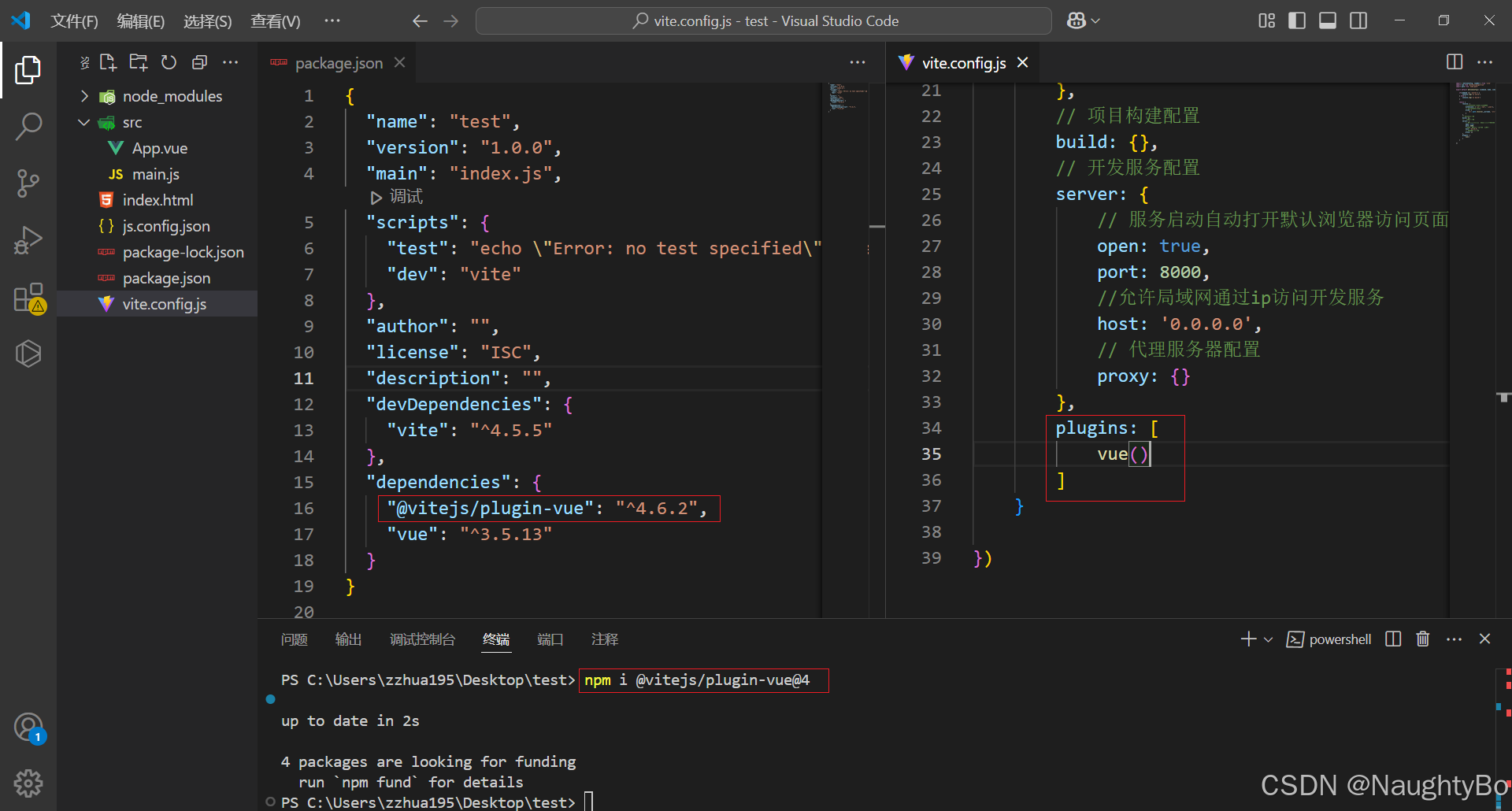Toggle the bottom panel visibility
Screen dimensions: 1512x811
click(x=1328, y=20)
